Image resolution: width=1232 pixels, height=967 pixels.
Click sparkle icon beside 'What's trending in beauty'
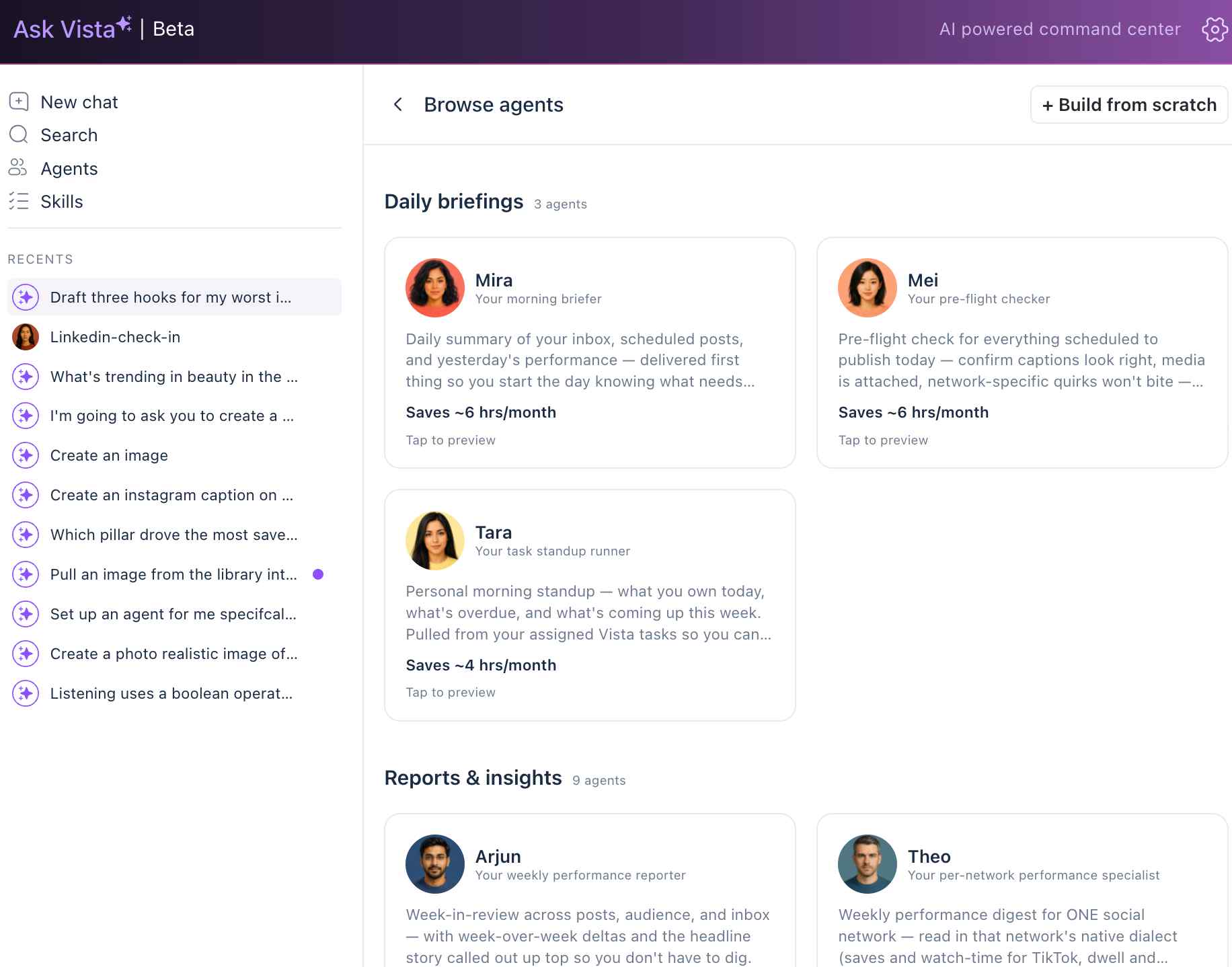[26, 377]
